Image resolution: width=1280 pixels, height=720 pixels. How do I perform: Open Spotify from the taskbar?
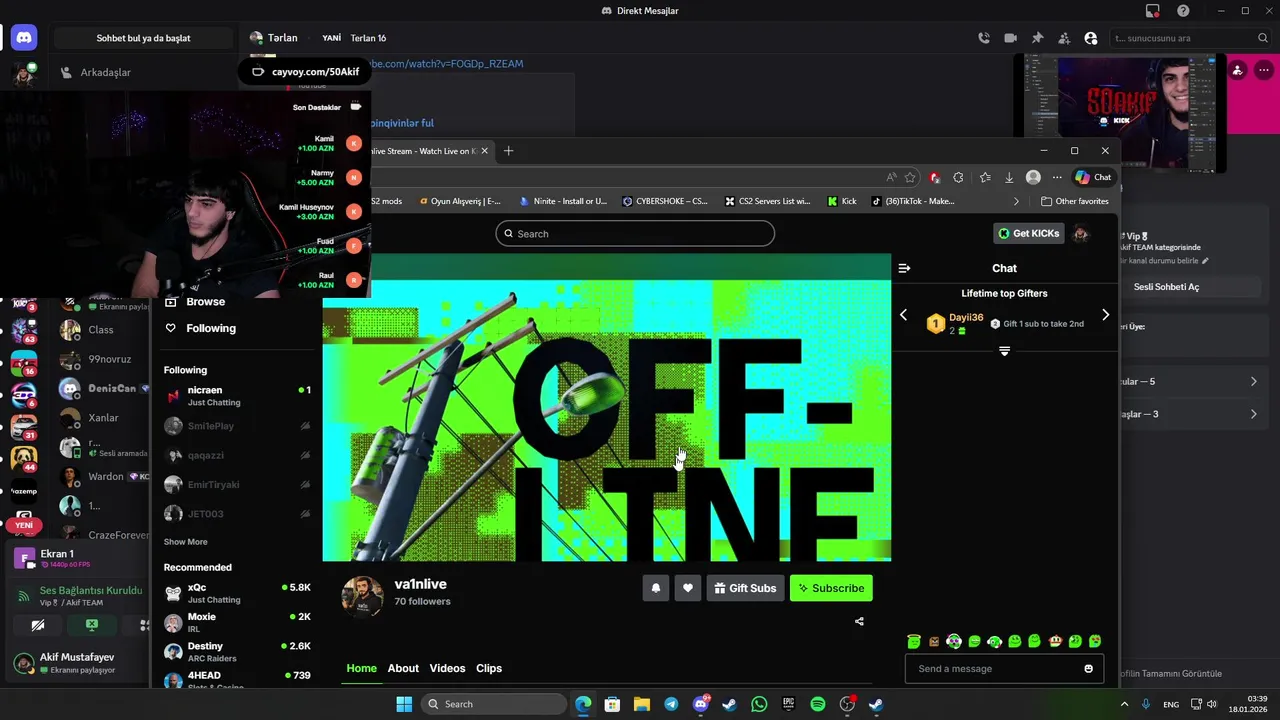click(x=818, y=704)
